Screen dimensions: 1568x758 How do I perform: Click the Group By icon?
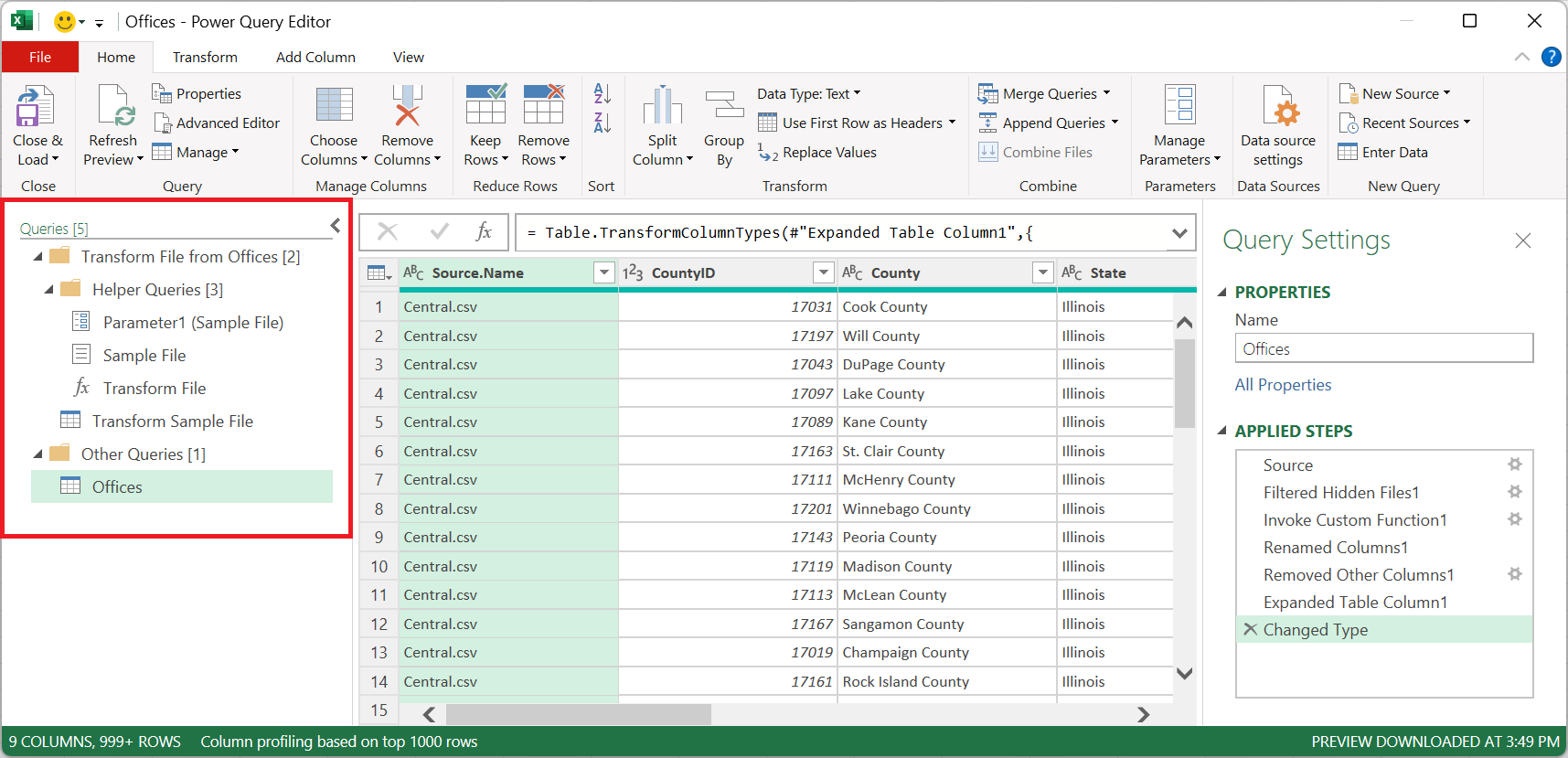(x=724, y=104)
